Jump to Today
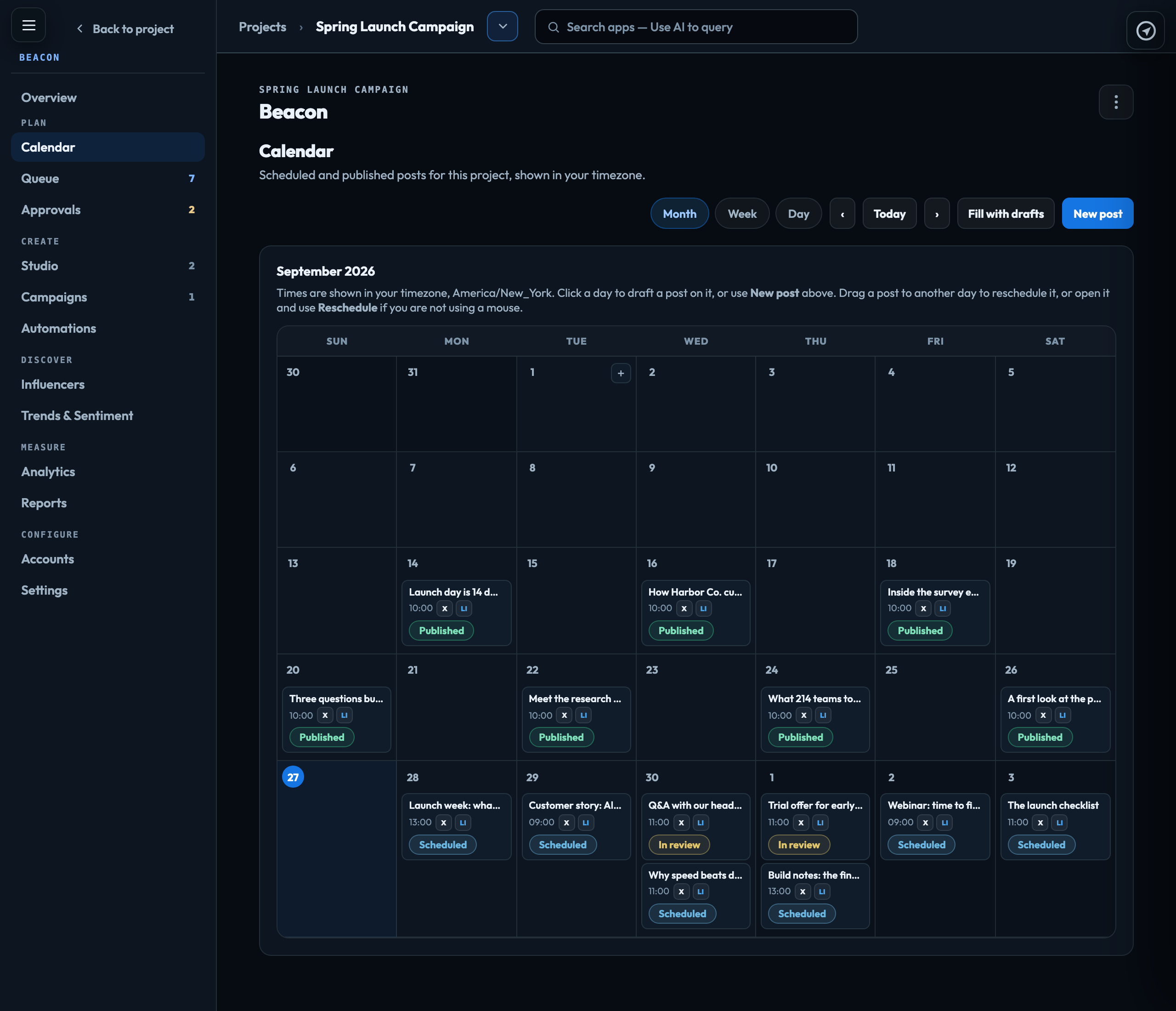 coord(889,213)
